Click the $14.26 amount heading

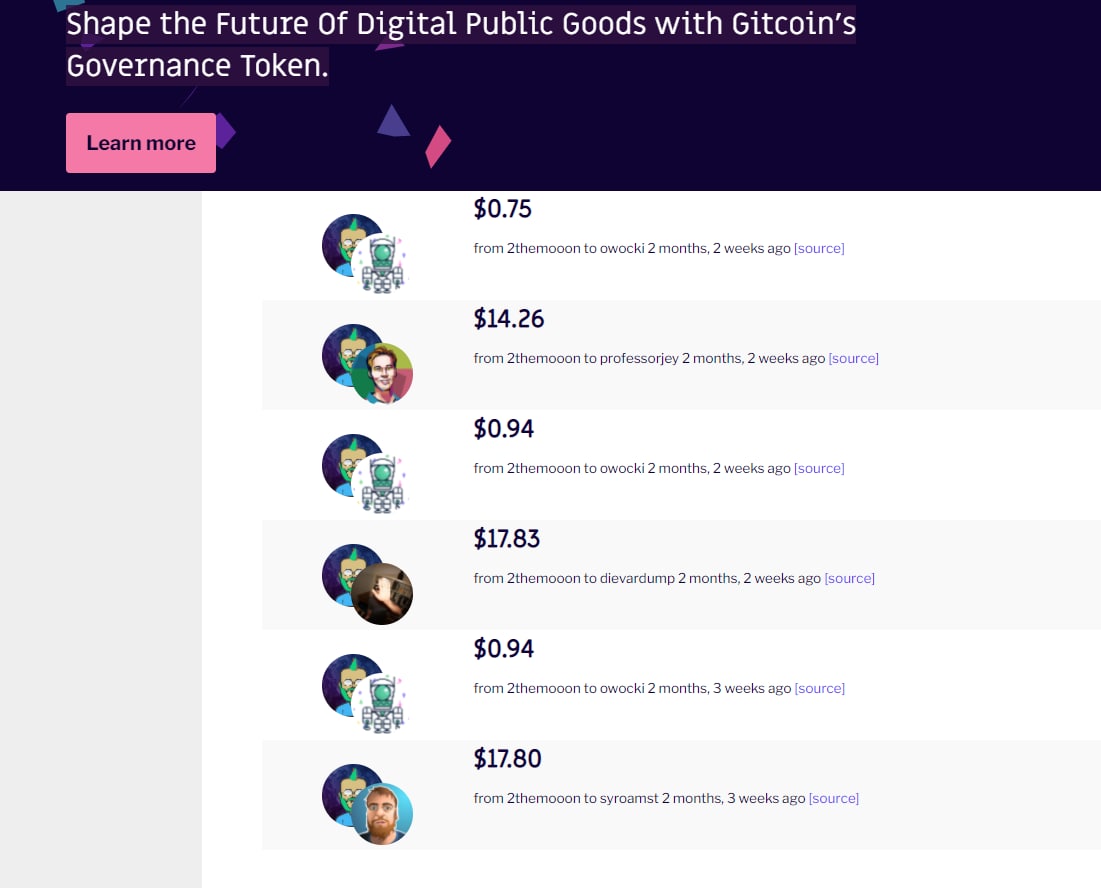coord(508,319)
